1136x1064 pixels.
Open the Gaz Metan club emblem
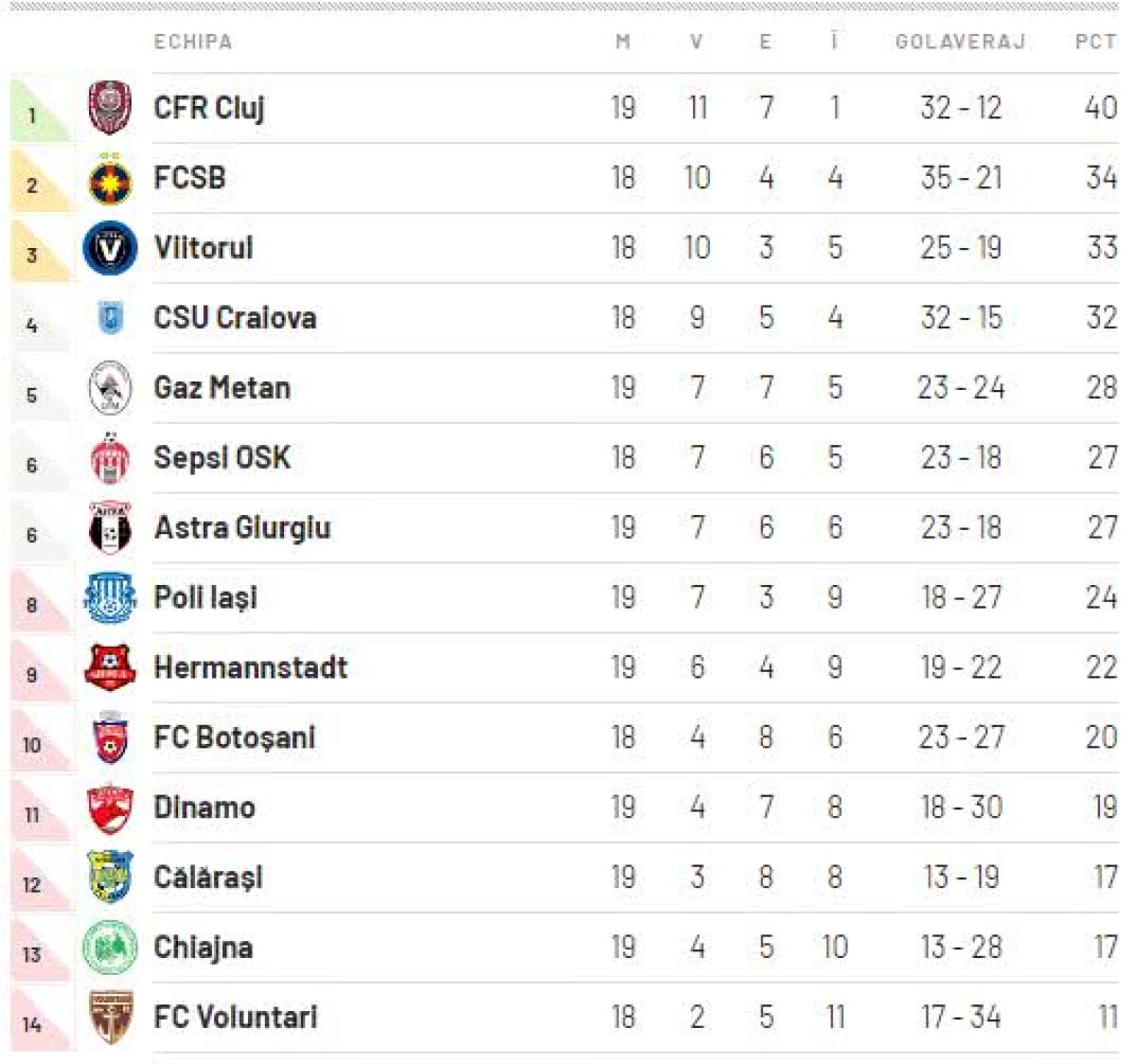tap(110, 388)
